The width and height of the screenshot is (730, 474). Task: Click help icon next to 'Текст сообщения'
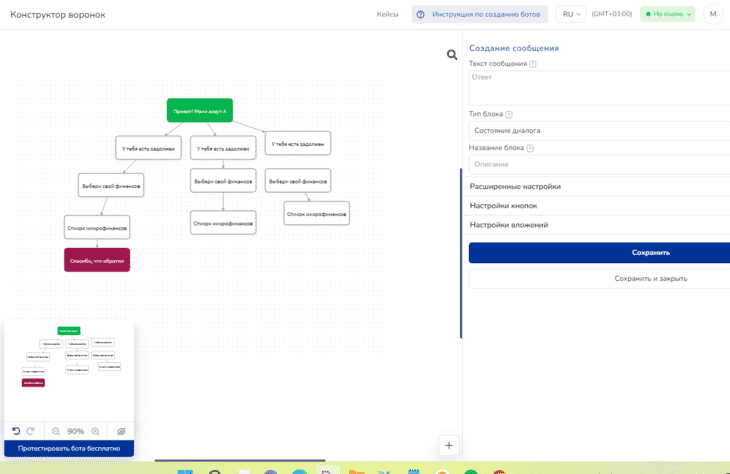[x=533, y=64]
